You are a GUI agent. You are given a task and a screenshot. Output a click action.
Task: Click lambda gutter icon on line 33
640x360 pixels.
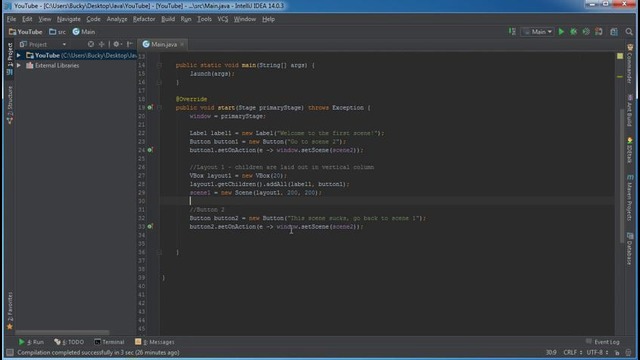tap(150, 226)
